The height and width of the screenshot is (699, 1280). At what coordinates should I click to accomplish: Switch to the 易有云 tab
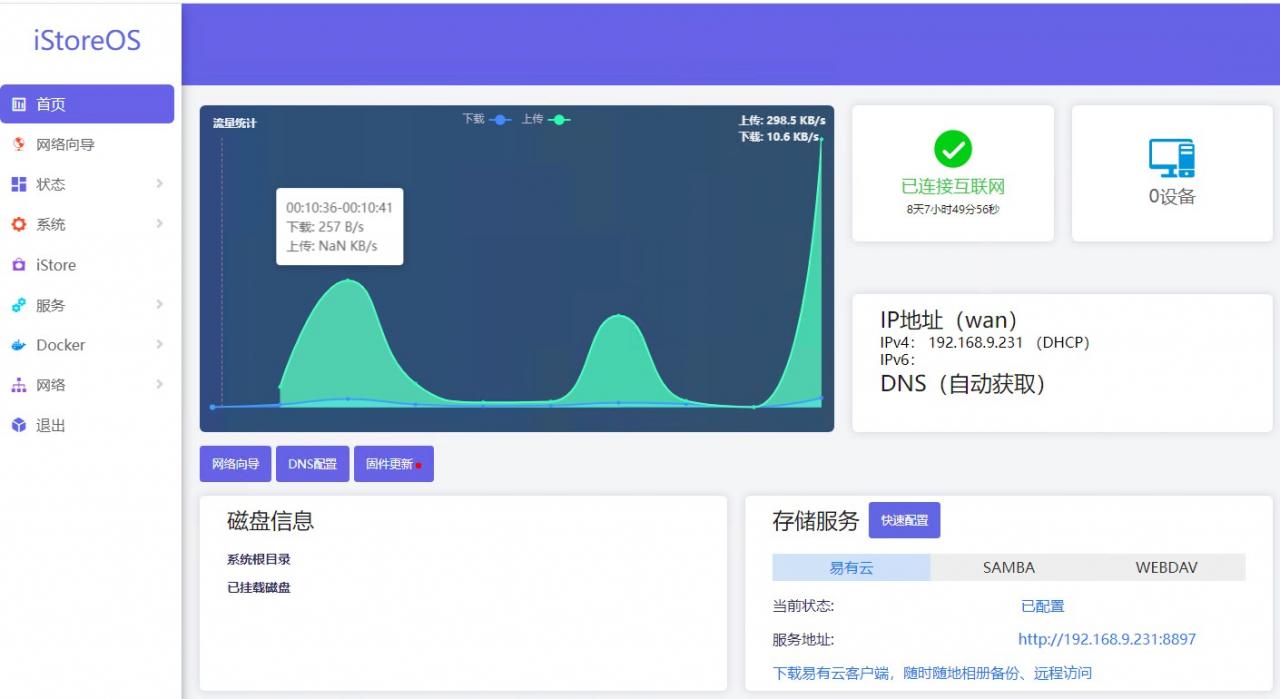tap(851, 567)
